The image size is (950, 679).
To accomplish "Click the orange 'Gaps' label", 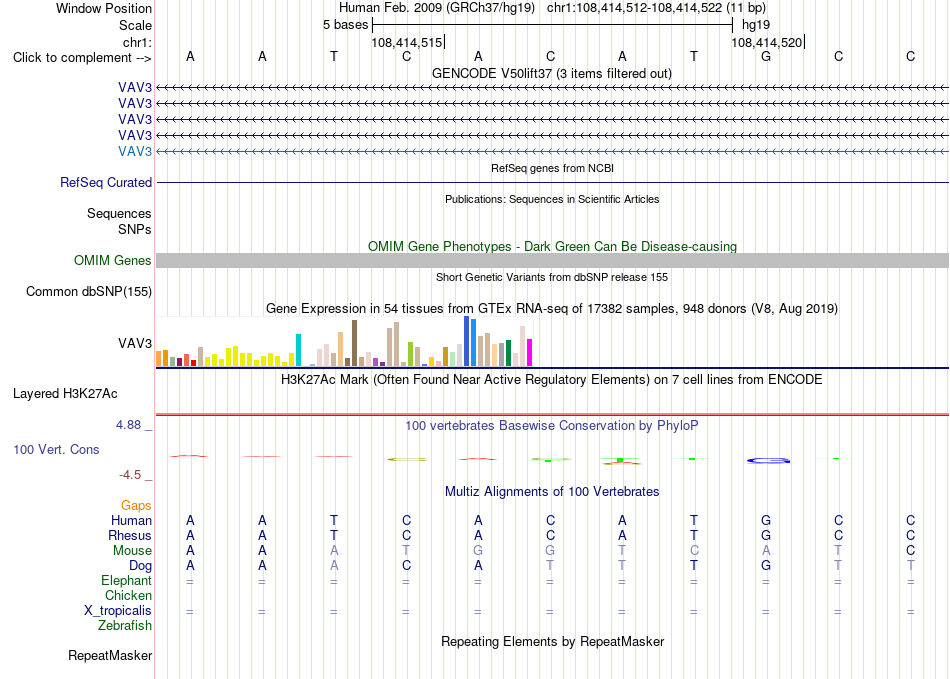I will point(136,505).
